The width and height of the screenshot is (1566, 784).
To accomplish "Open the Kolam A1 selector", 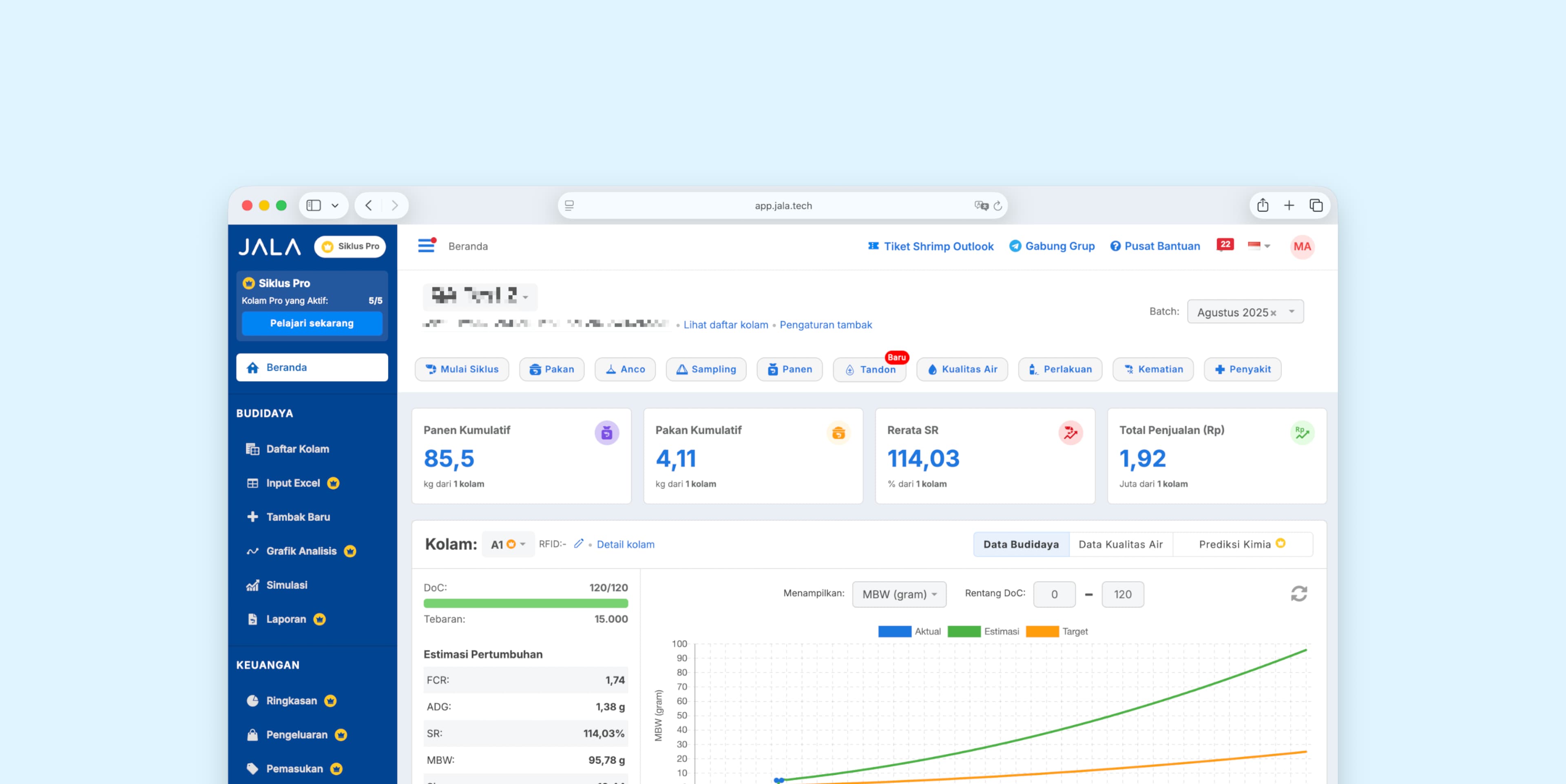I will point(508,544).
